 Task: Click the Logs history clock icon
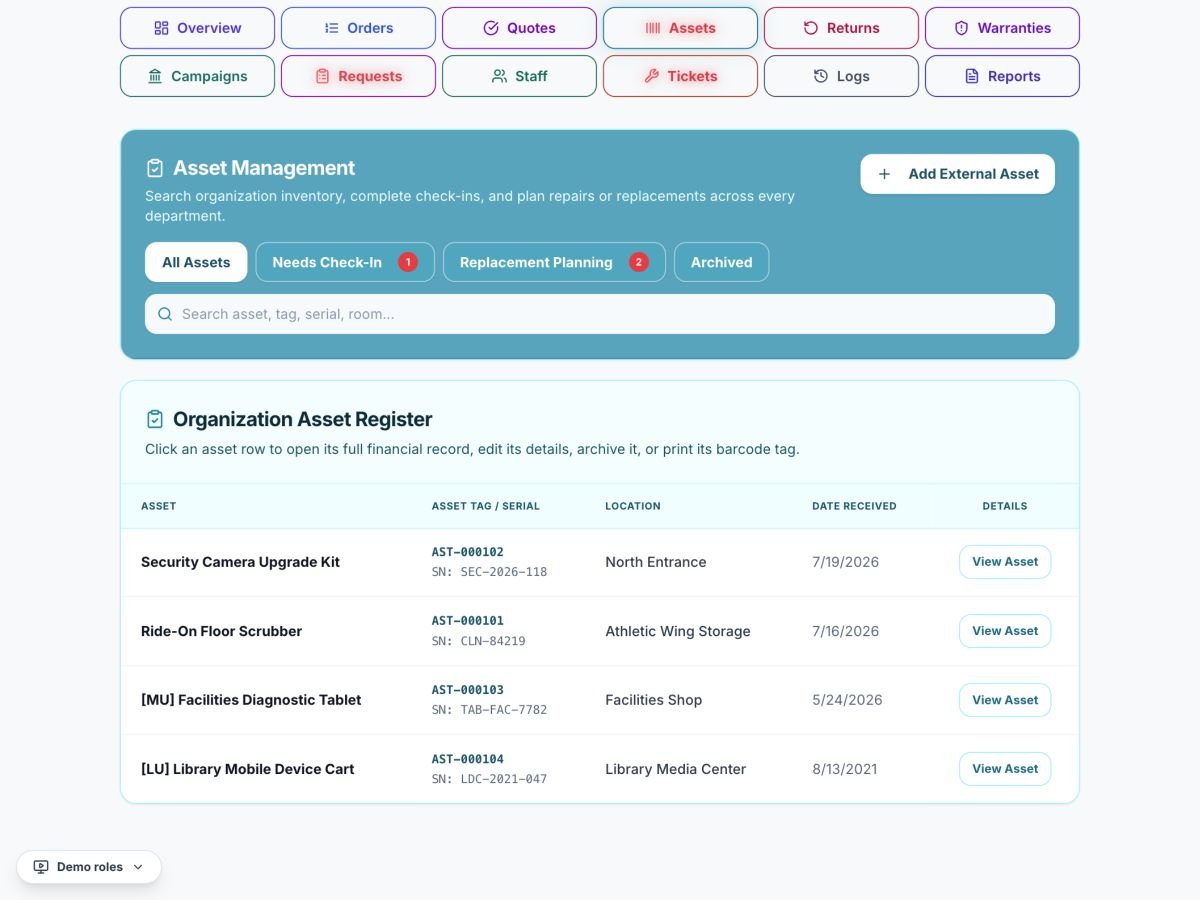click(x=821, y=76)
